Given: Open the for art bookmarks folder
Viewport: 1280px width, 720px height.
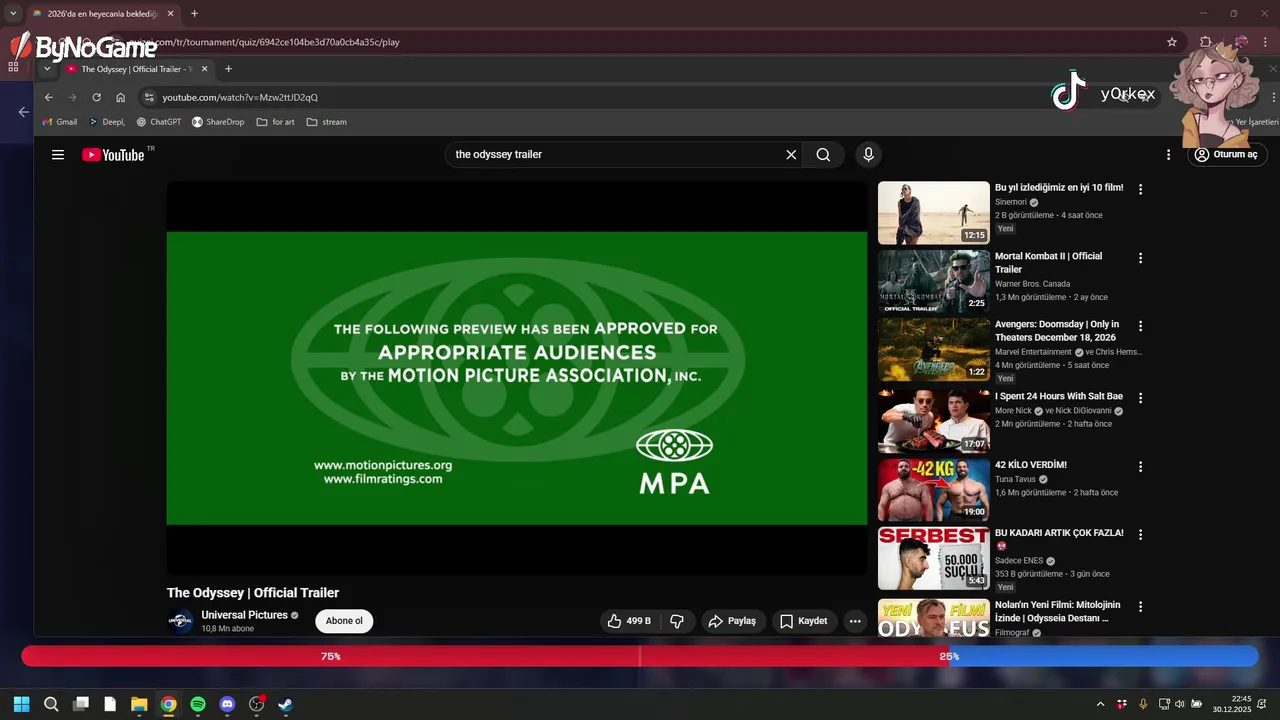Looking at the screenshot, I should click(276, 122).
